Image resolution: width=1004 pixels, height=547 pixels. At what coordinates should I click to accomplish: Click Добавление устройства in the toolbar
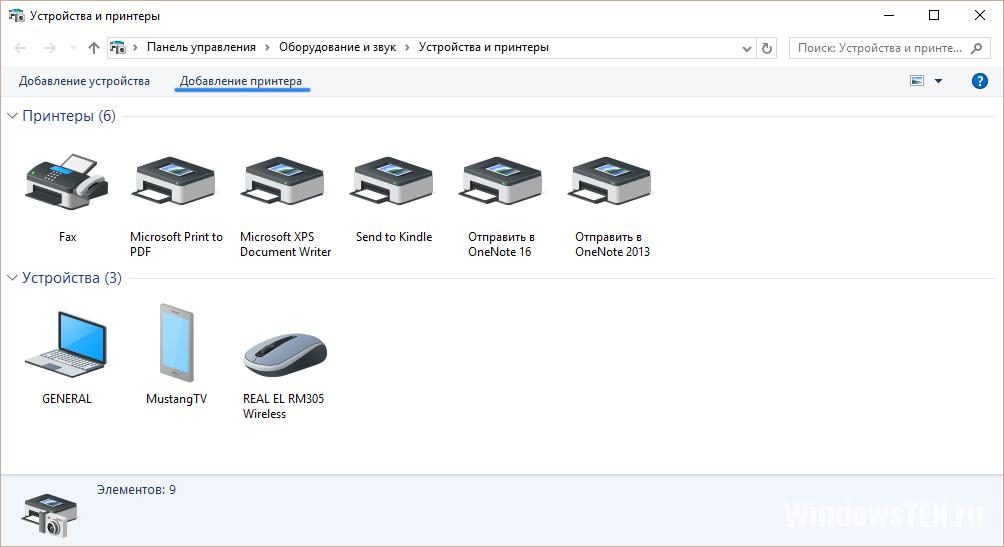84,81
